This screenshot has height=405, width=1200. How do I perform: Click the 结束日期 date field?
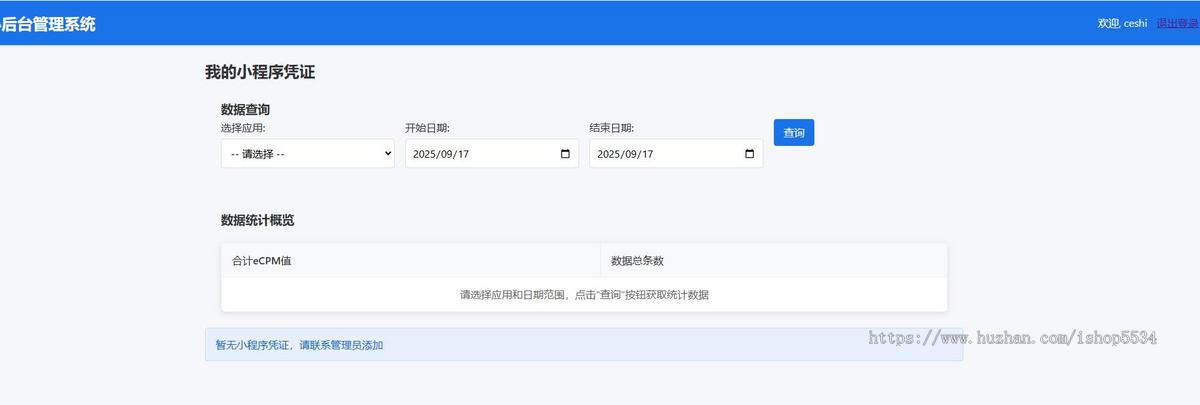click(x=676, y=153)
